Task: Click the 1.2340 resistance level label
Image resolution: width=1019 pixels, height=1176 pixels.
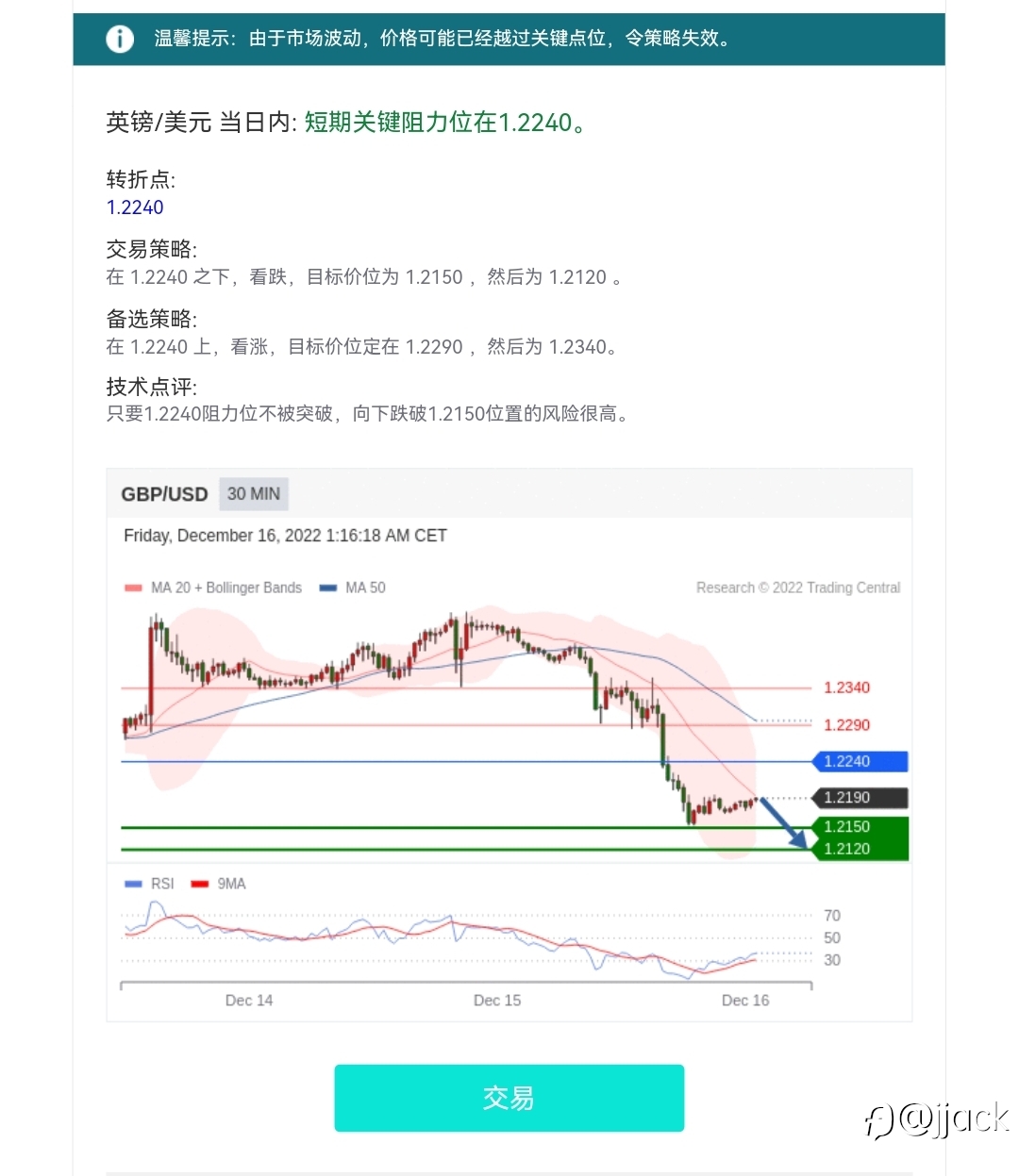Action: (x=846, y=687)
